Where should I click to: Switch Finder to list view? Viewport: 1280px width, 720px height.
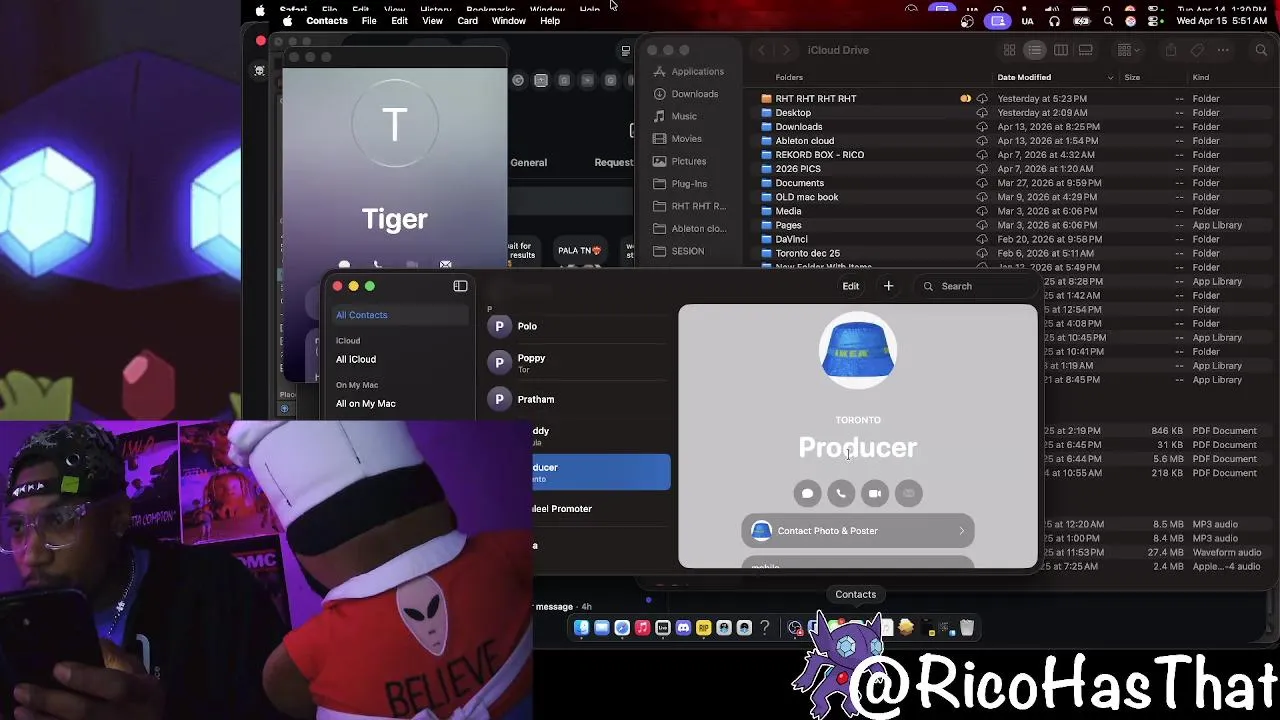pos(1035,50)
